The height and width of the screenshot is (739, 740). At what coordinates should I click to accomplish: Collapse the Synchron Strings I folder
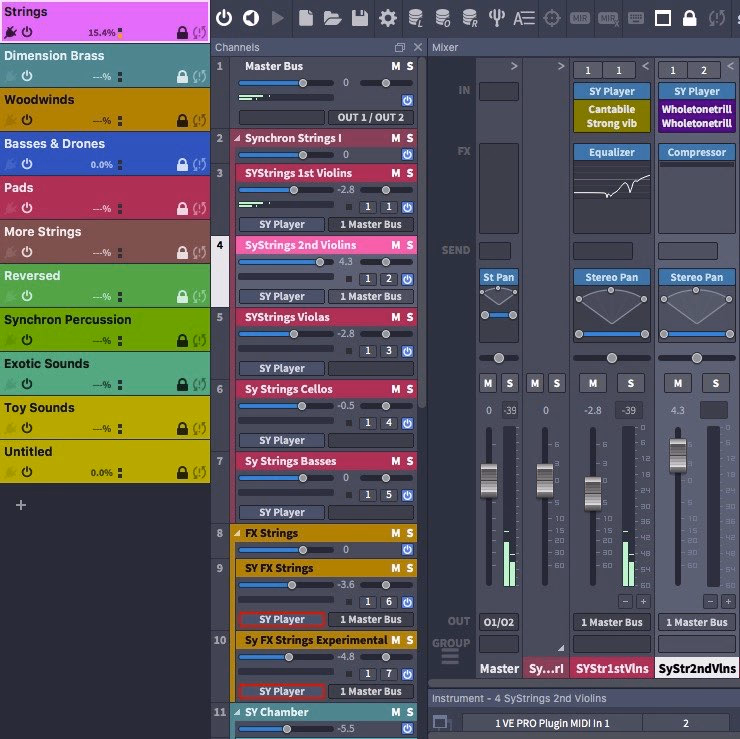click(x=237, y=138)
